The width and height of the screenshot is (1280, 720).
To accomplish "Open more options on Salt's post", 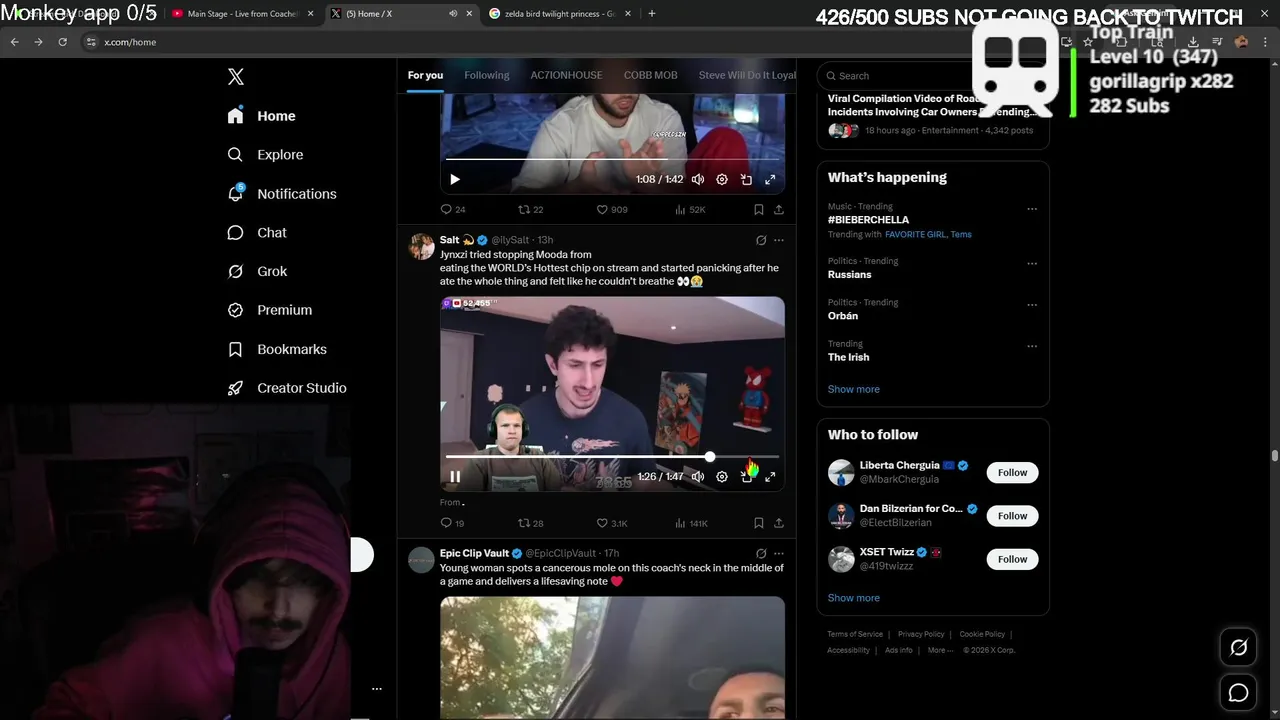I will (x=779, y=240).
